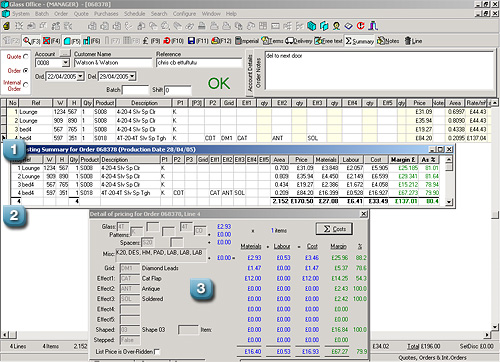Select the Order radio button
Screen dimensions: 500x362
[26, 71]
